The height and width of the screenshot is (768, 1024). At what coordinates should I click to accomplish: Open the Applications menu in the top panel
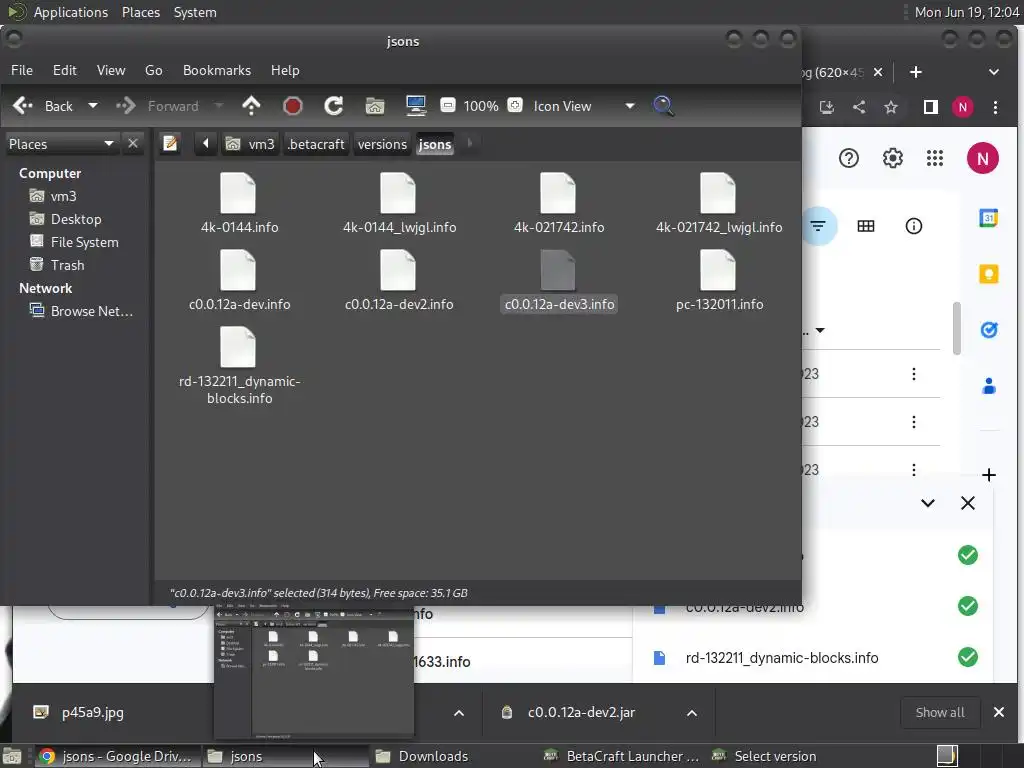click(x=71, y=12)
